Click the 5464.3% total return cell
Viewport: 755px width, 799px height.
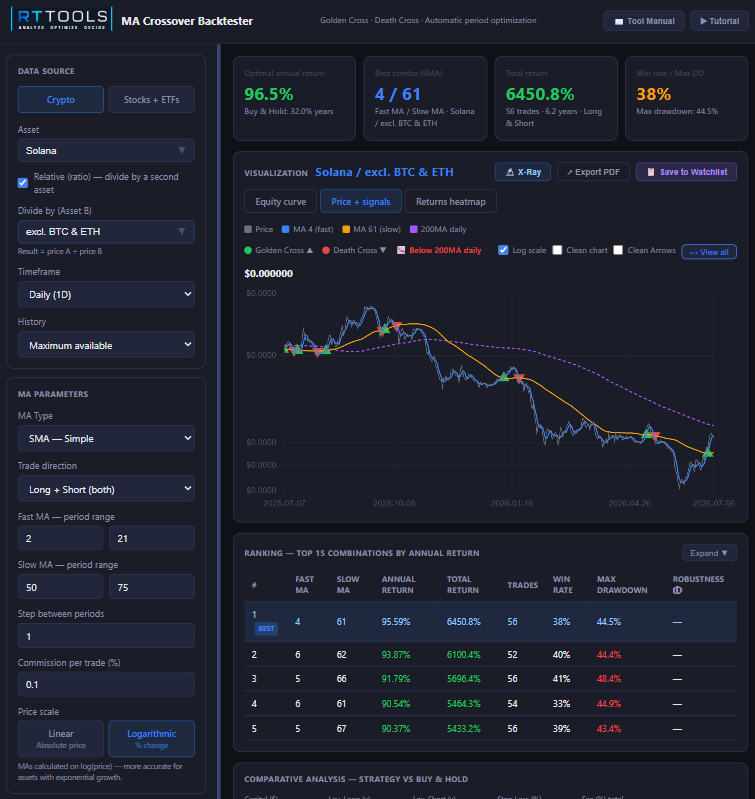464,704
